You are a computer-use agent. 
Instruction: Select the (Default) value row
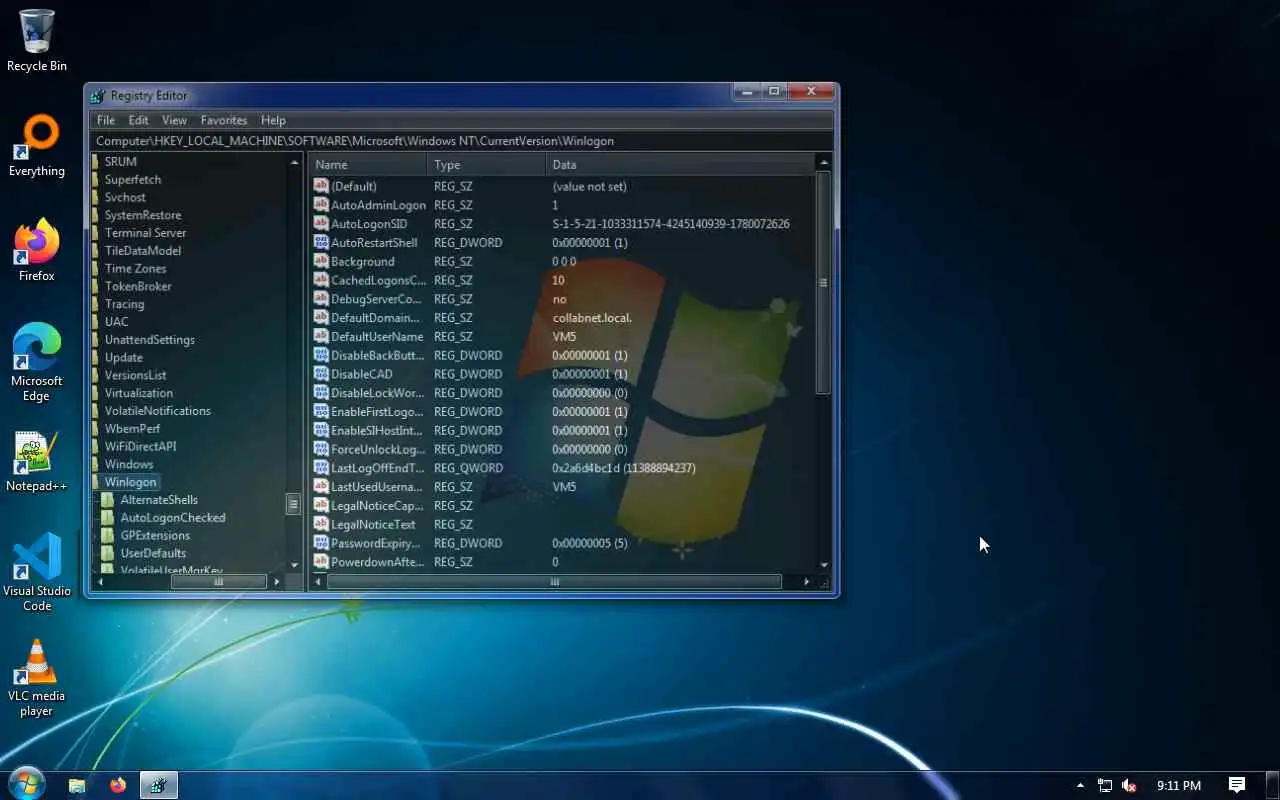click(563, 186)
